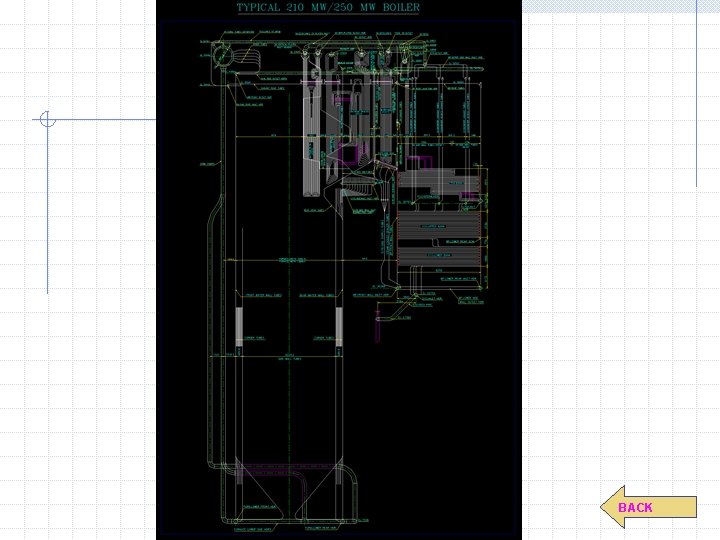This screenshot has width=720, height=540.
Task: Select the boiler title text at top
Action: tap(328, 7)
